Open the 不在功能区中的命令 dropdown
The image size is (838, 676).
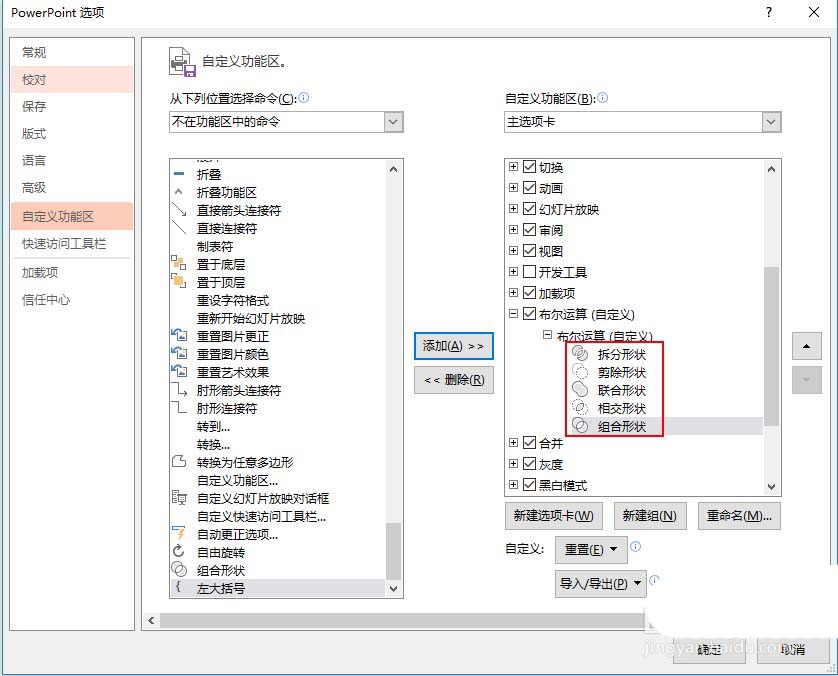click(x=393, y=120)
